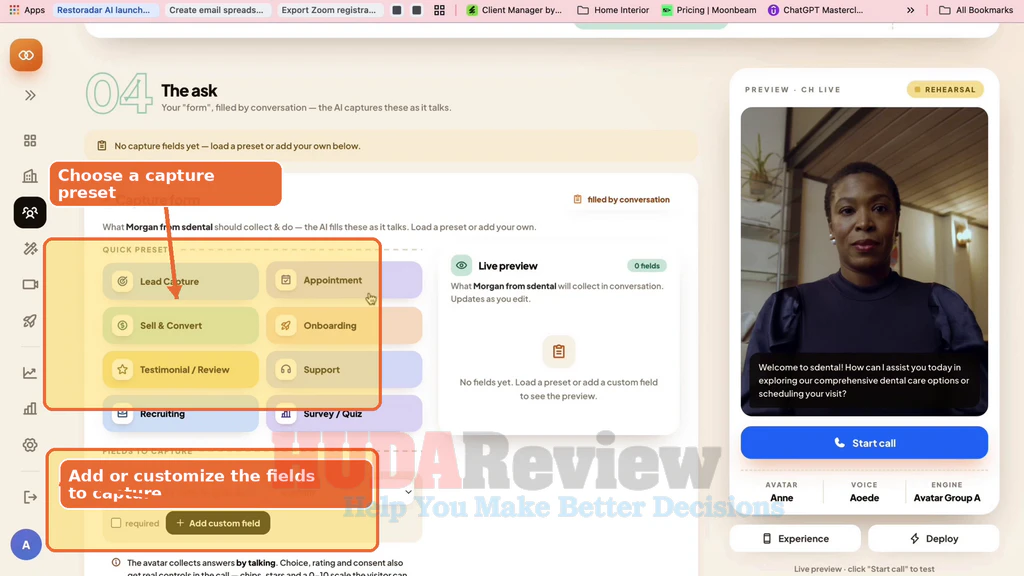Open the Export Zoom registra bookmark
The image size is (1024, 576).
click(328, 10)
